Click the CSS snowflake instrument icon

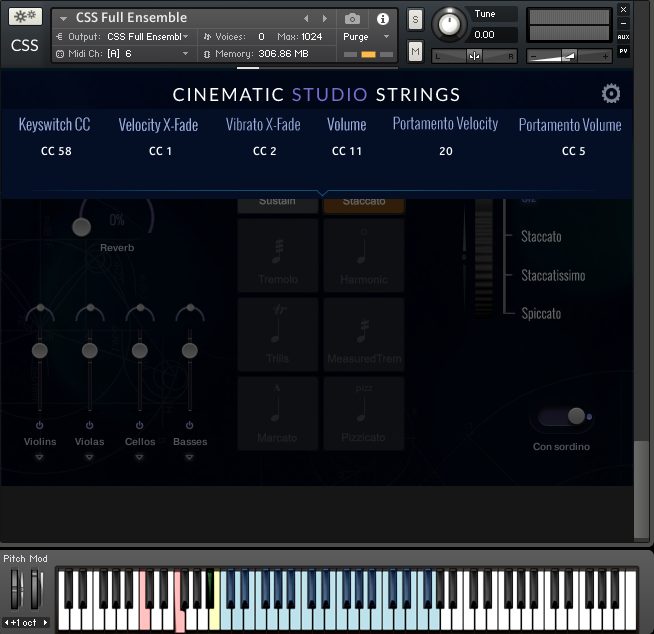[x=25, y=17]
